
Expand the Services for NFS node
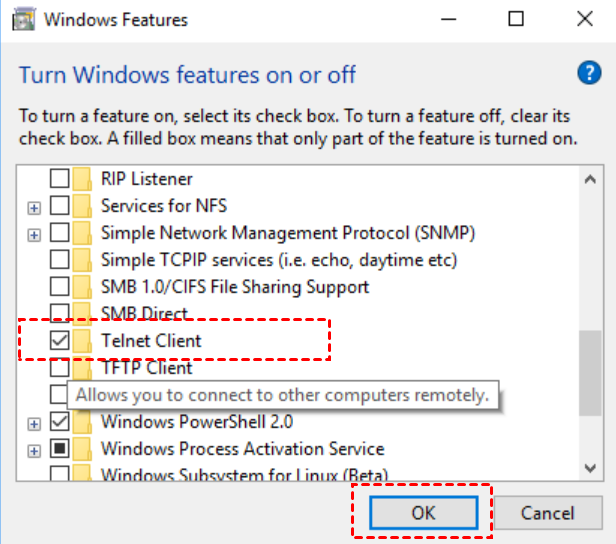[35, 207]
